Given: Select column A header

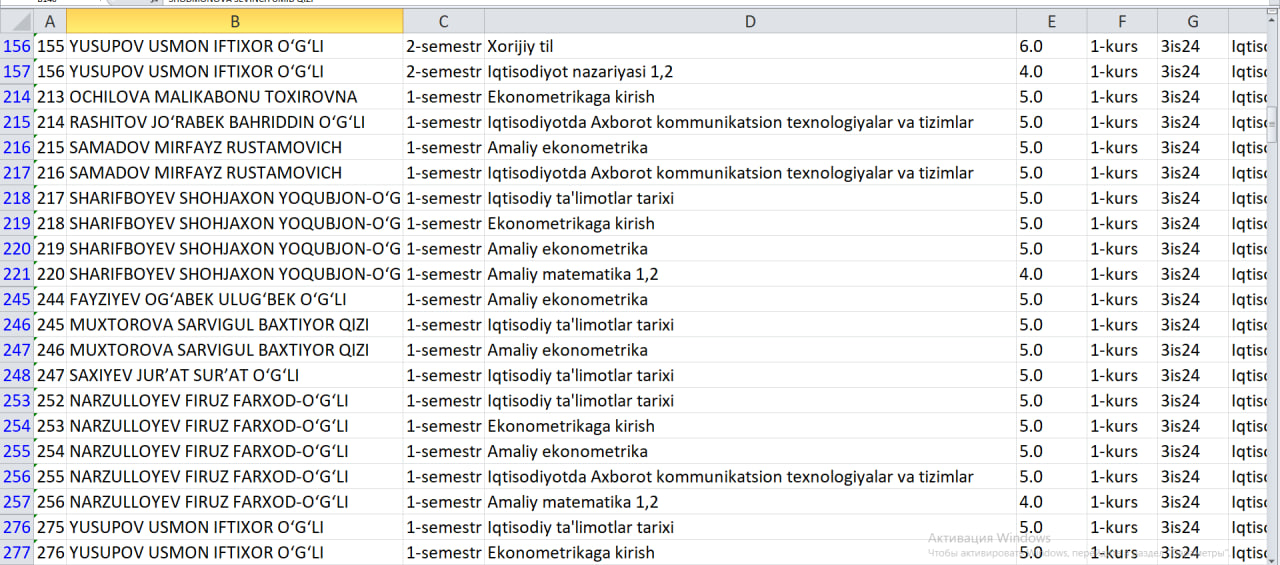Looking at the screenshot, I should pyautogui.click(x=50, y=21).
